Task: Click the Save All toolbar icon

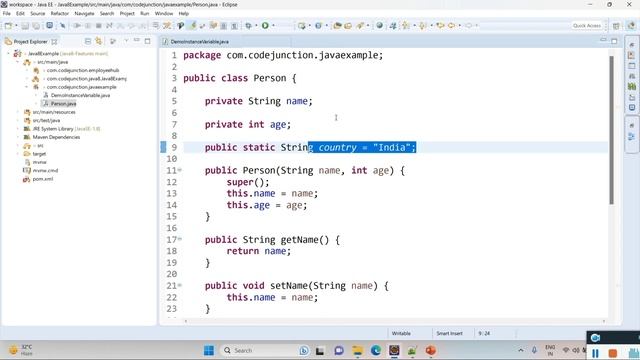Action: [36, 26]
